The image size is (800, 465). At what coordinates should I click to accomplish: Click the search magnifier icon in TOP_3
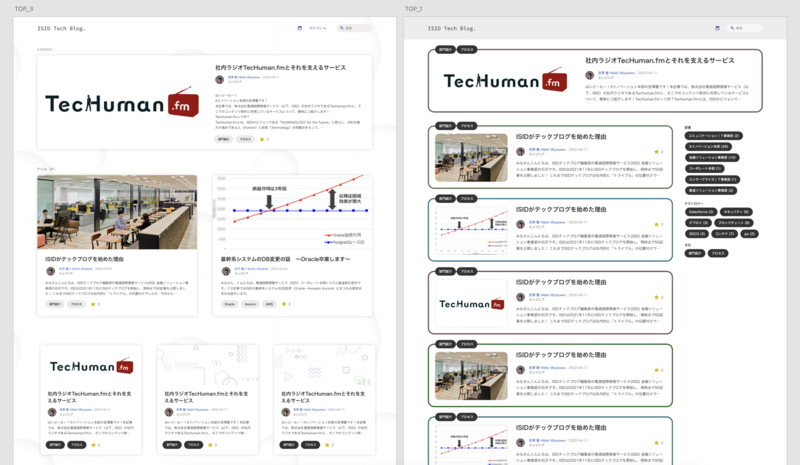point(341,28)
